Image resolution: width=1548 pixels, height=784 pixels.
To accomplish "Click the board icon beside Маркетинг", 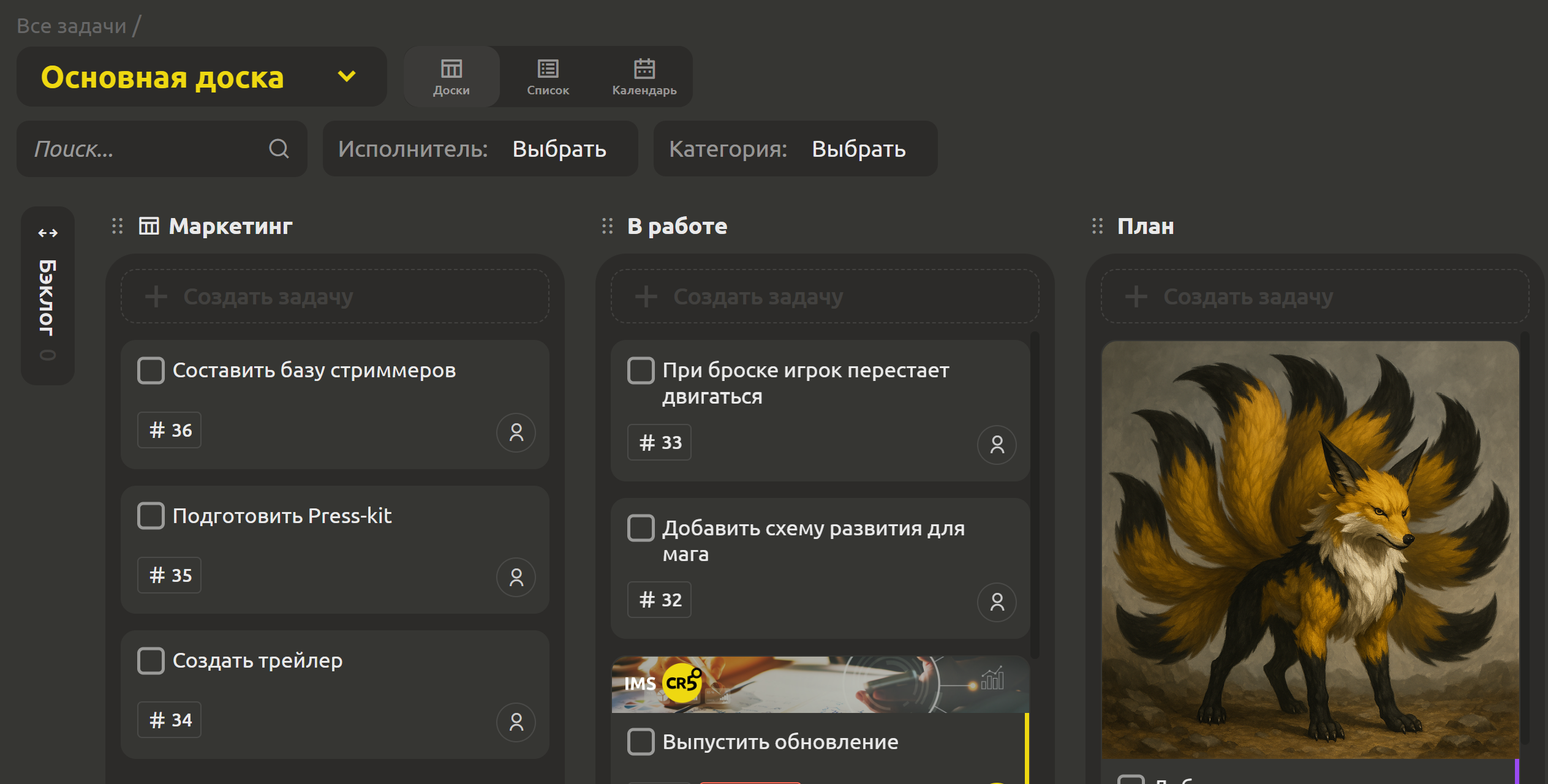I will point(149,226).
